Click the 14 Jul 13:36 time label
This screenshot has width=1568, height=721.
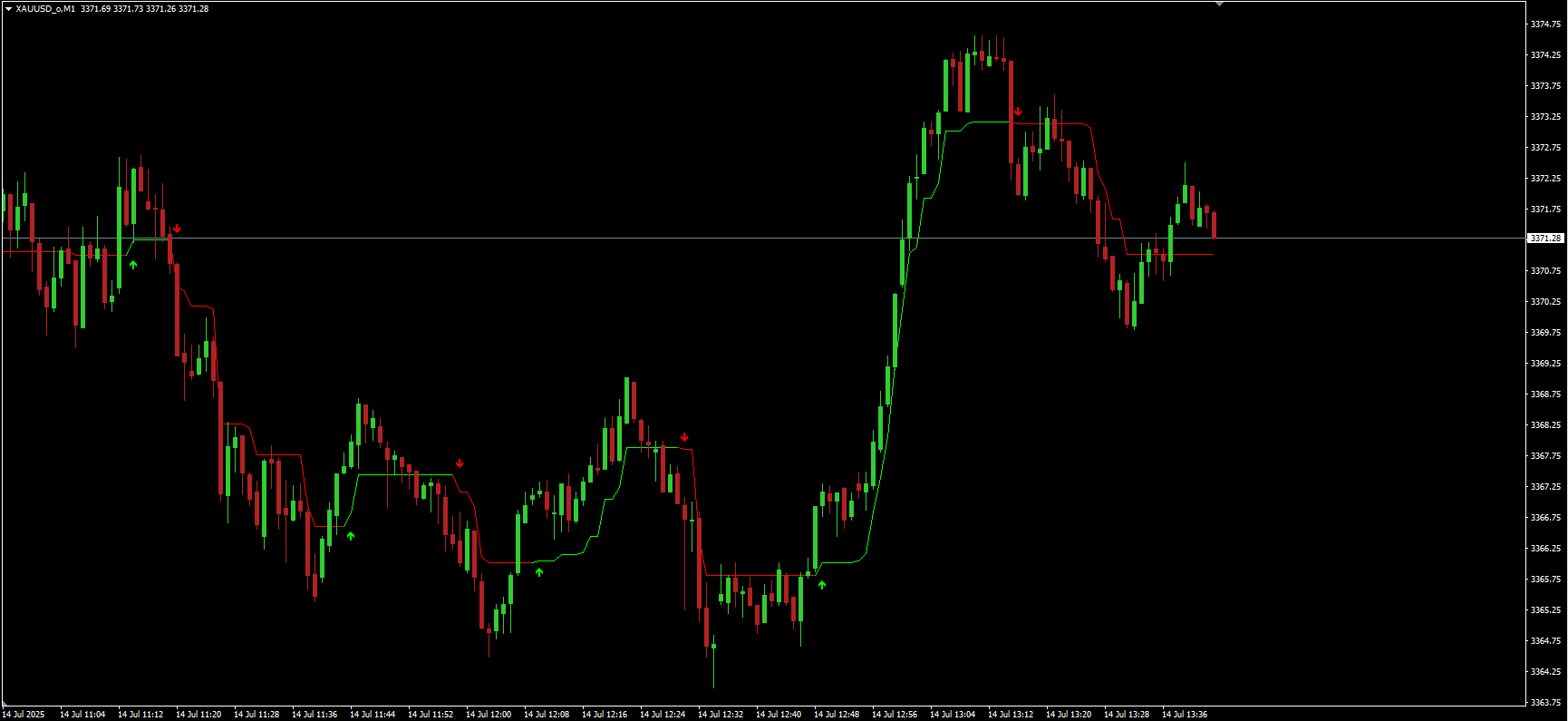tap(1185, 715)
